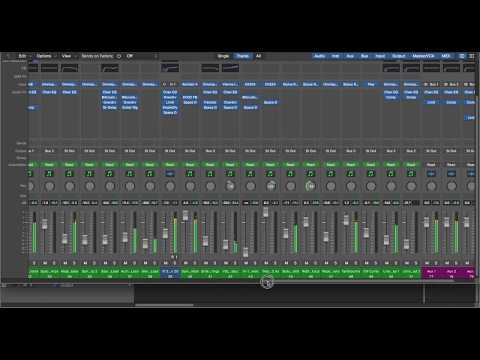Open Chan EQ plugin on Aux 2 strip

[451, 92]
